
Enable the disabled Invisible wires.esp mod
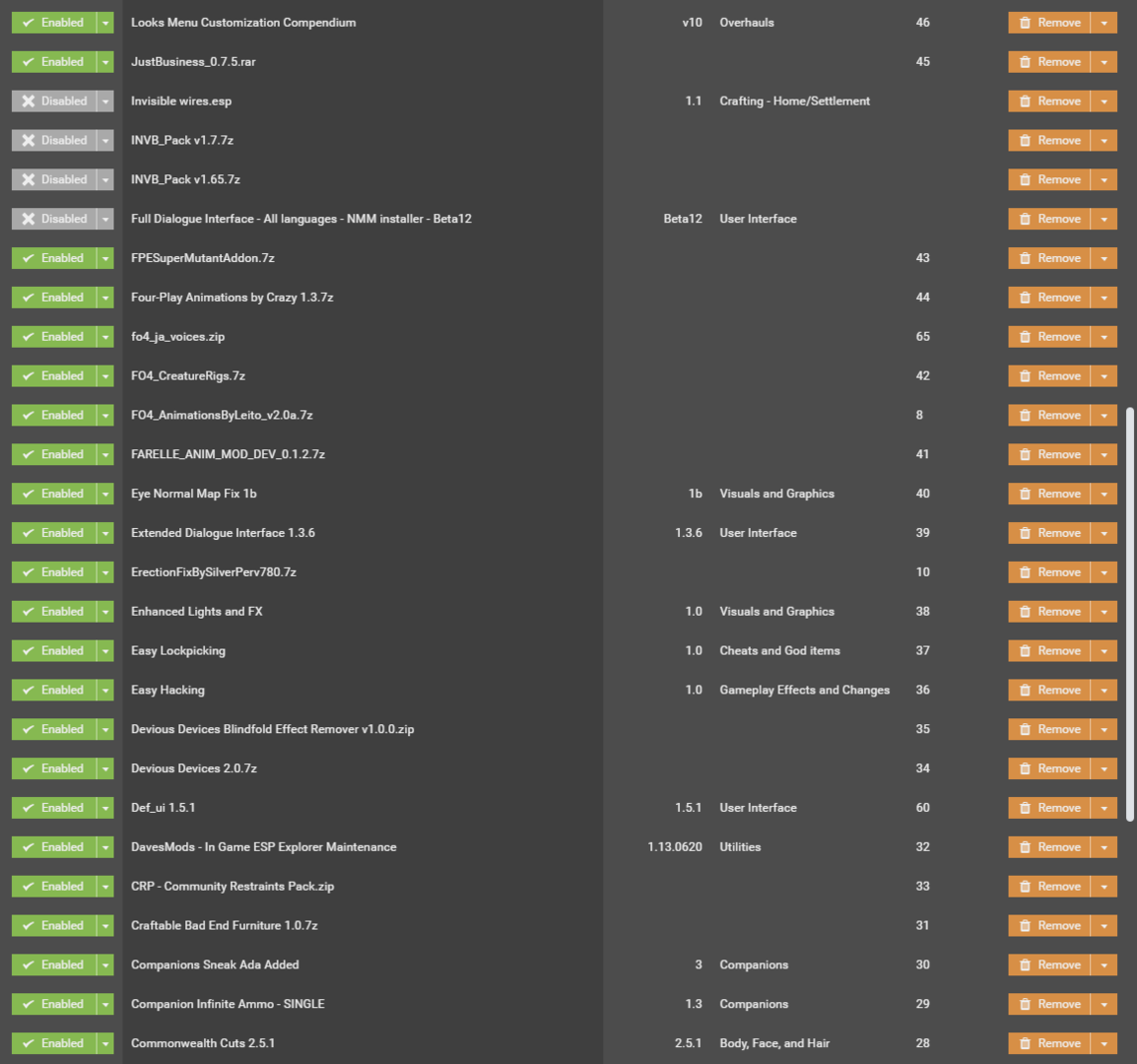(53, 100)
